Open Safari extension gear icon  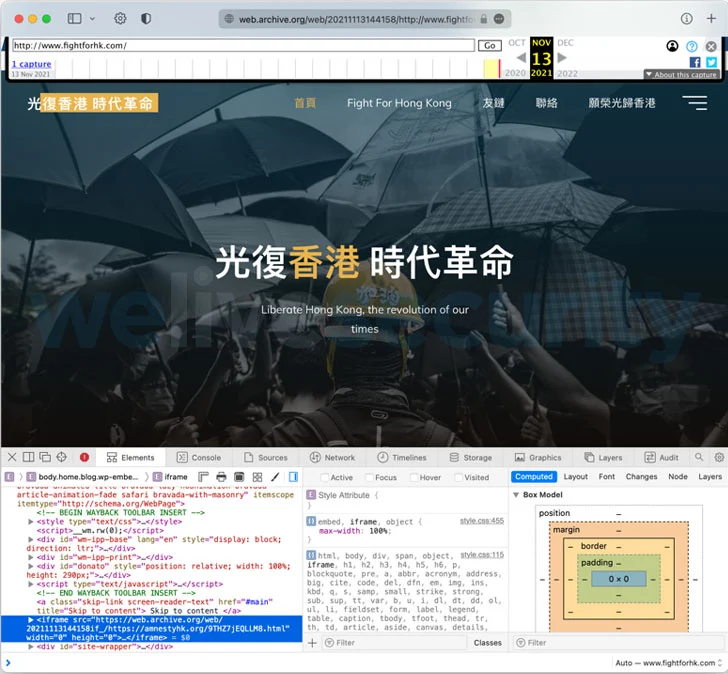point(120,19)
